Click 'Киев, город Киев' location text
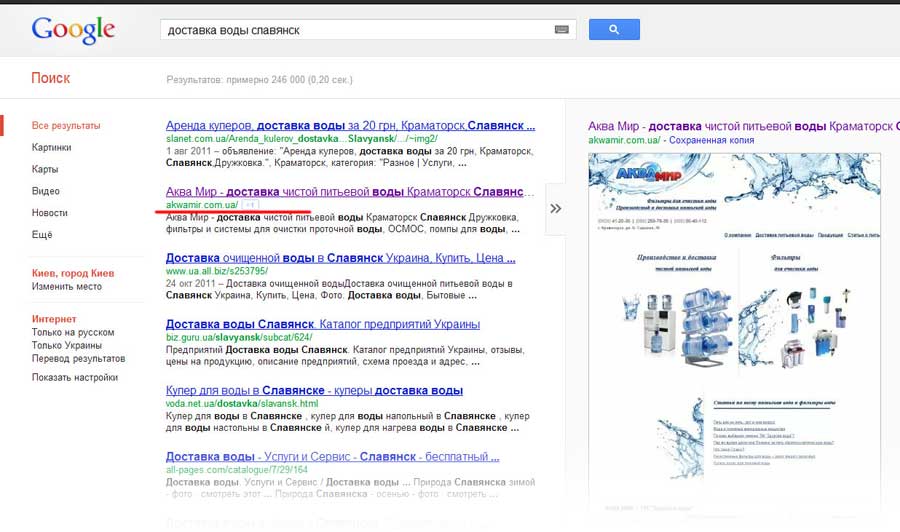The width and height of the screenshot is (900, 532). 73,273
